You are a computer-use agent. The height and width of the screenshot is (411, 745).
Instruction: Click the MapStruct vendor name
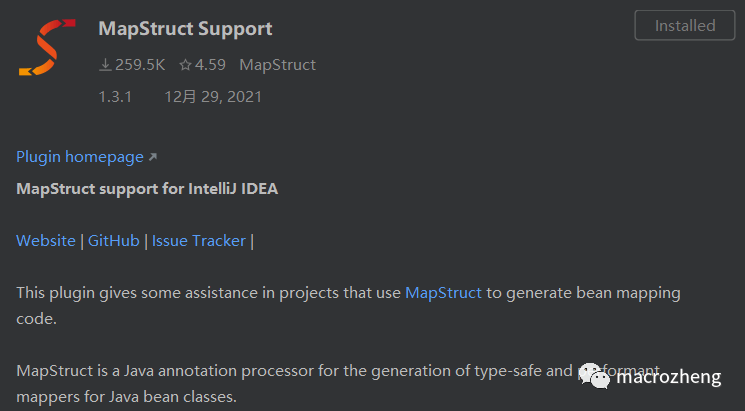(x=278, y=65)
